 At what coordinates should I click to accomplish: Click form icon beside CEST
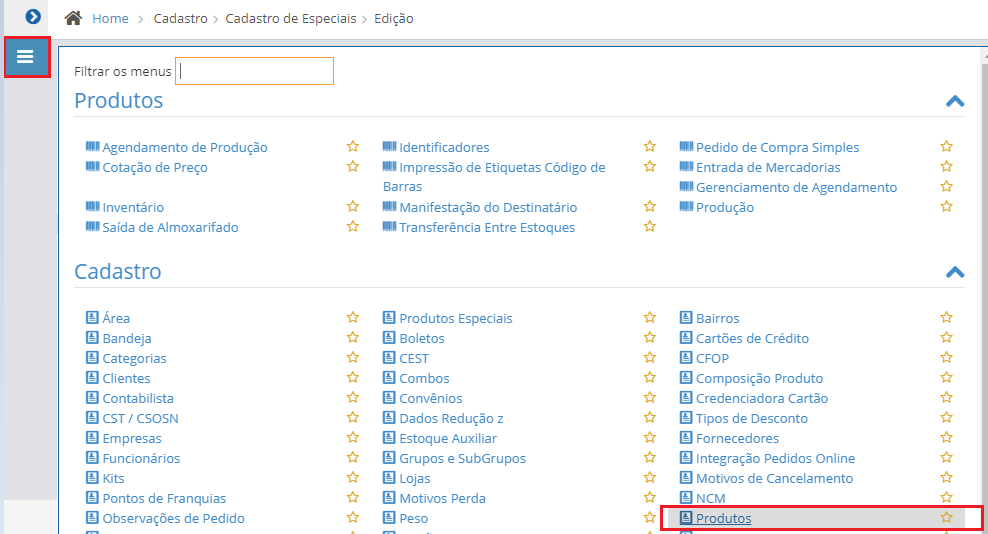[x=389, y=357]
